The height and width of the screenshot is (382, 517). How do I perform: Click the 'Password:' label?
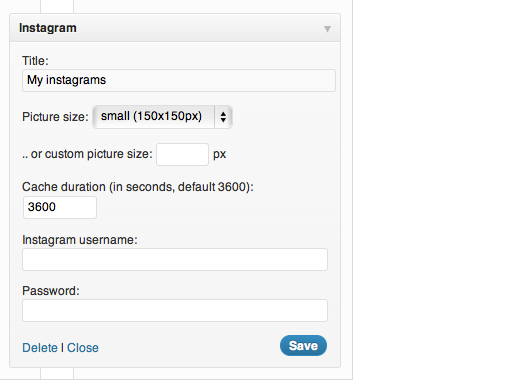point(51,291)
